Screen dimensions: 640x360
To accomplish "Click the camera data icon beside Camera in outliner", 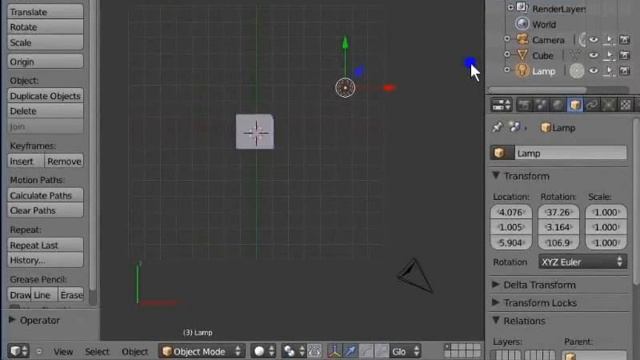I will (x=583, y=40).
